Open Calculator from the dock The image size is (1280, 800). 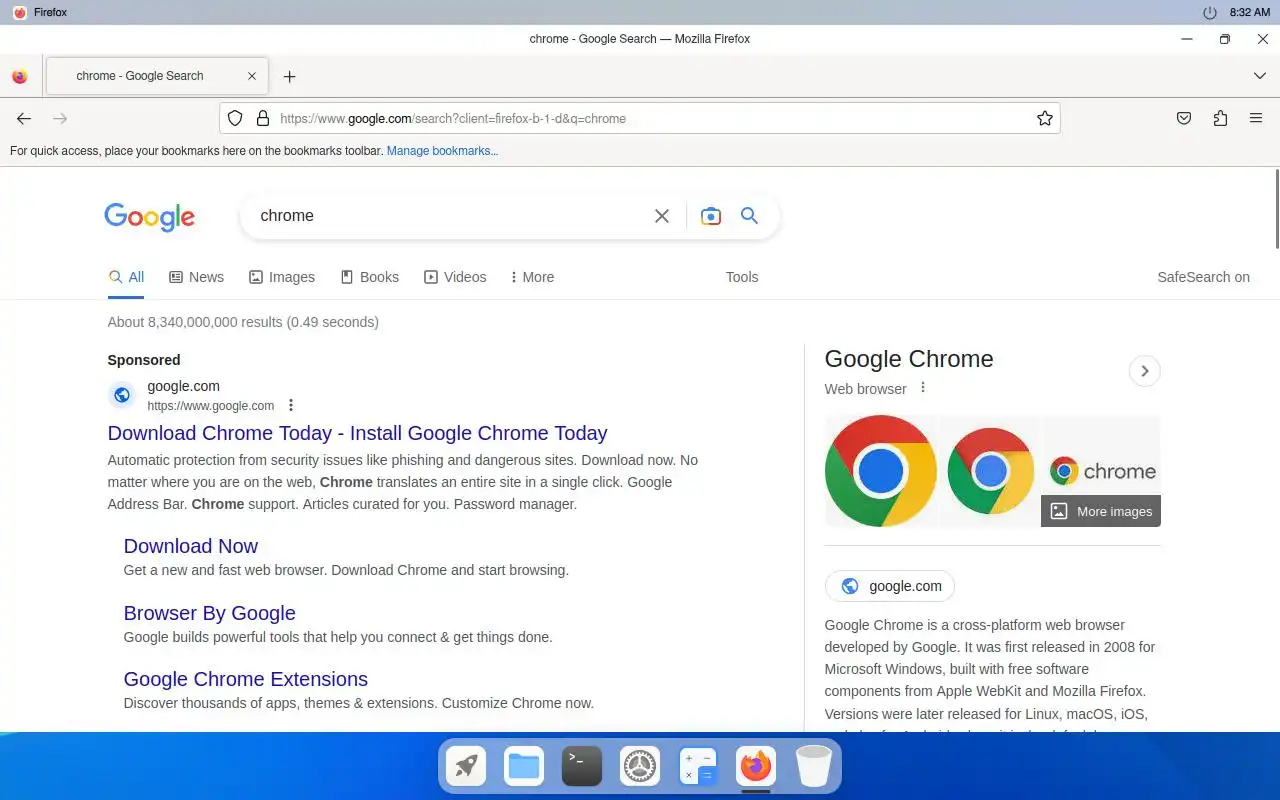698,767
